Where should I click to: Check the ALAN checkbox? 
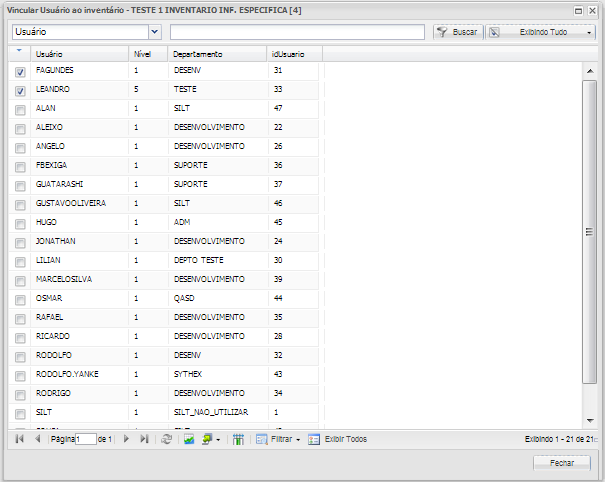pyautogui.click(x=20, y=110)
